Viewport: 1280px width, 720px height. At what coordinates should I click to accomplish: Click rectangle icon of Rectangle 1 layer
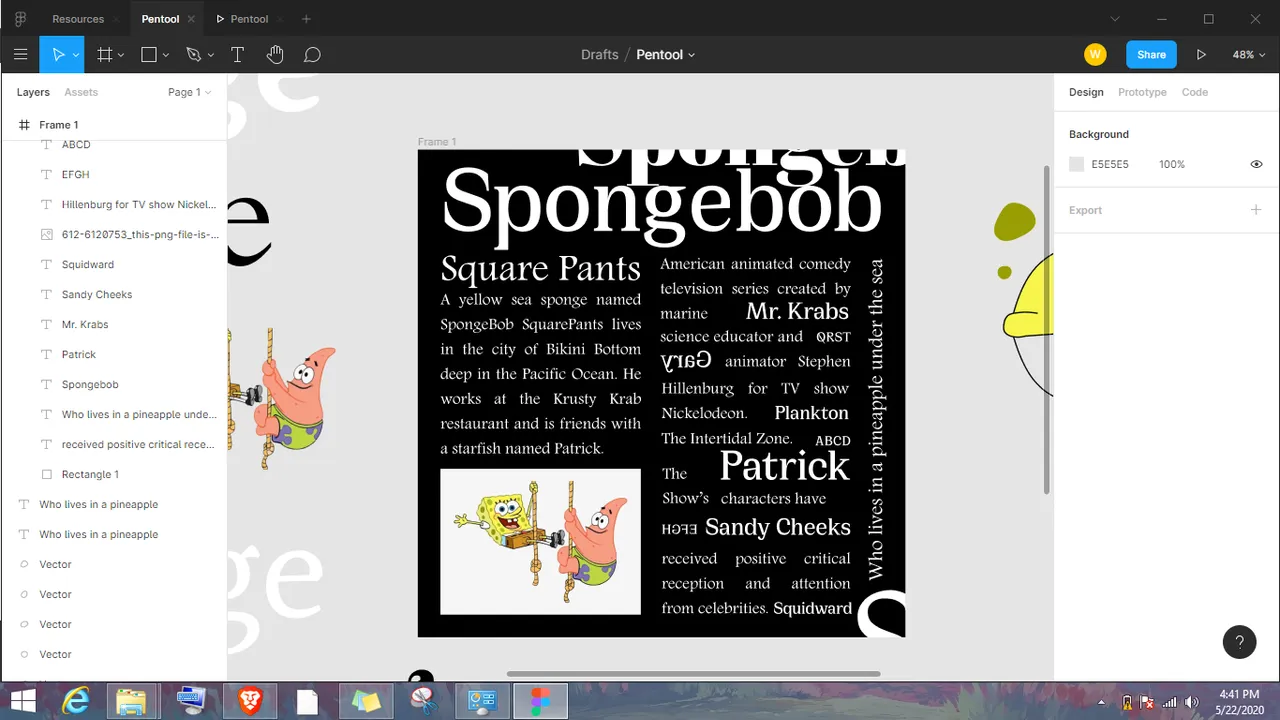(x=46, y=474)
